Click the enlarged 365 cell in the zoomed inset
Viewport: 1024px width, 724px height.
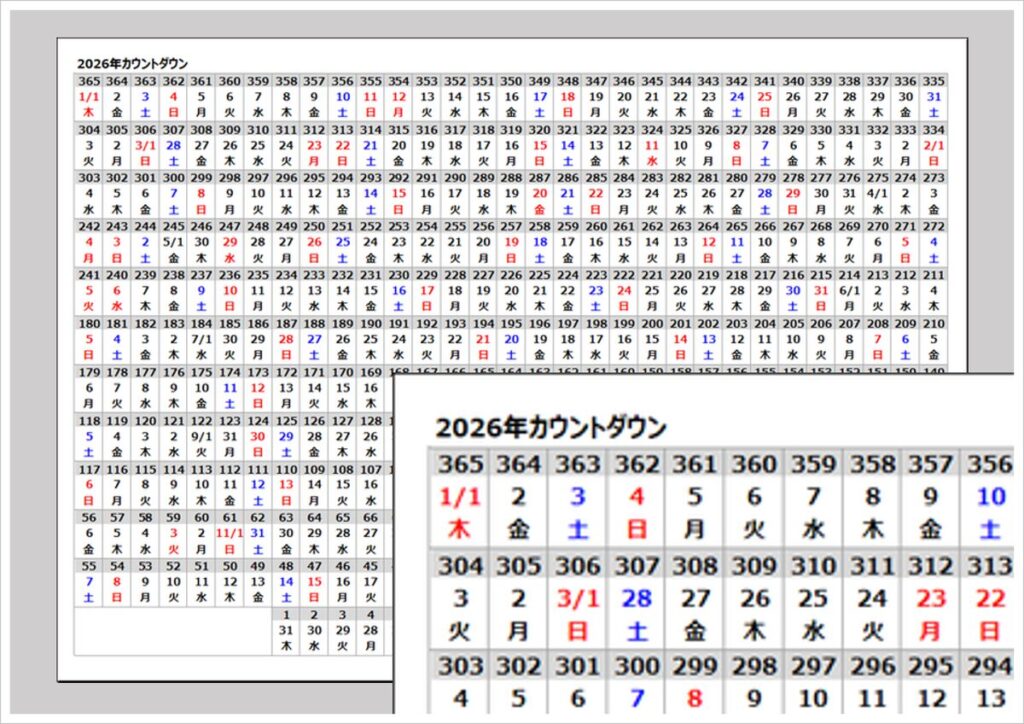pos(460,464)
